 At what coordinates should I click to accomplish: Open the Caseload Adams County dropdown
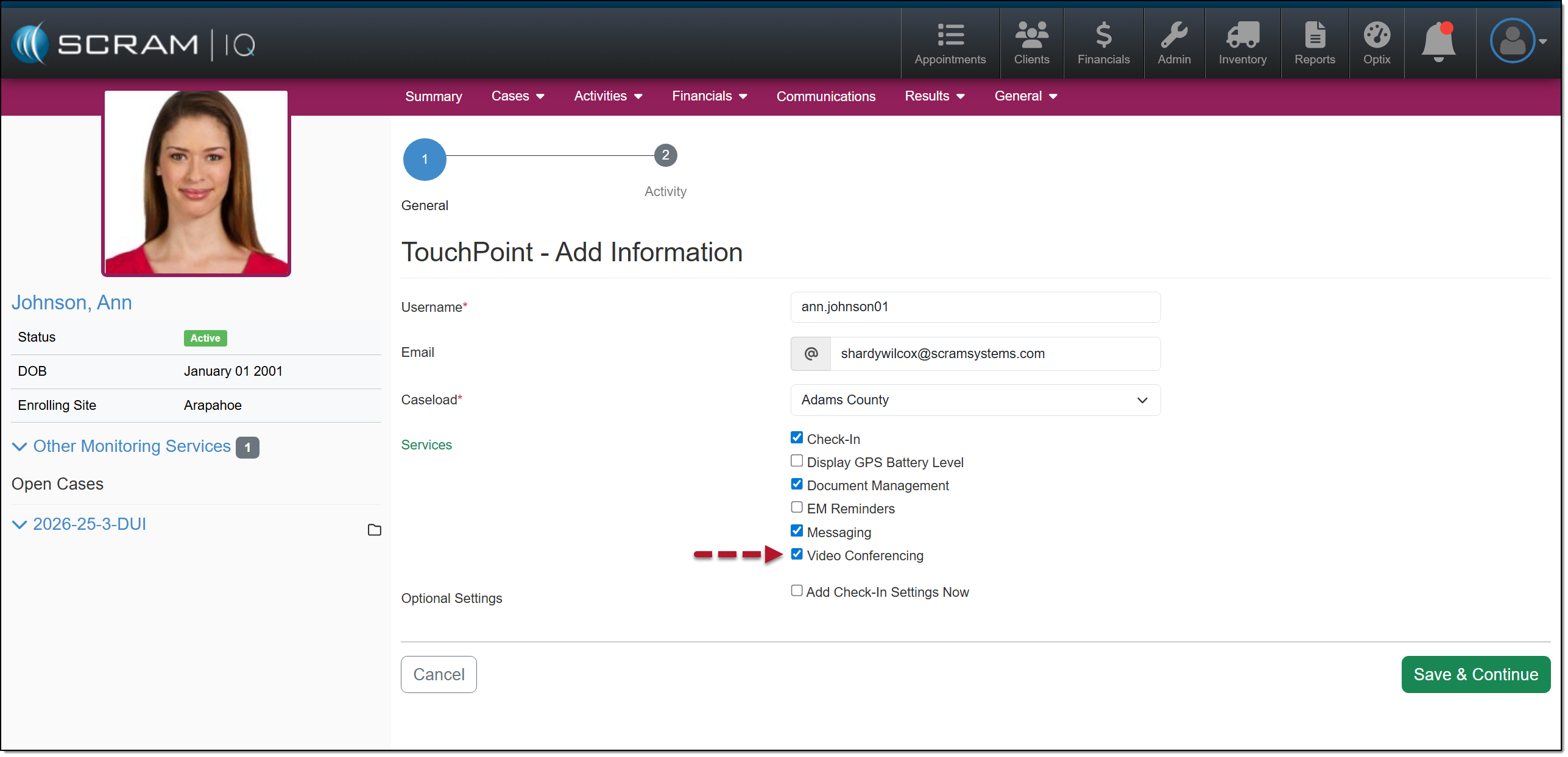[x=975, y=400]
